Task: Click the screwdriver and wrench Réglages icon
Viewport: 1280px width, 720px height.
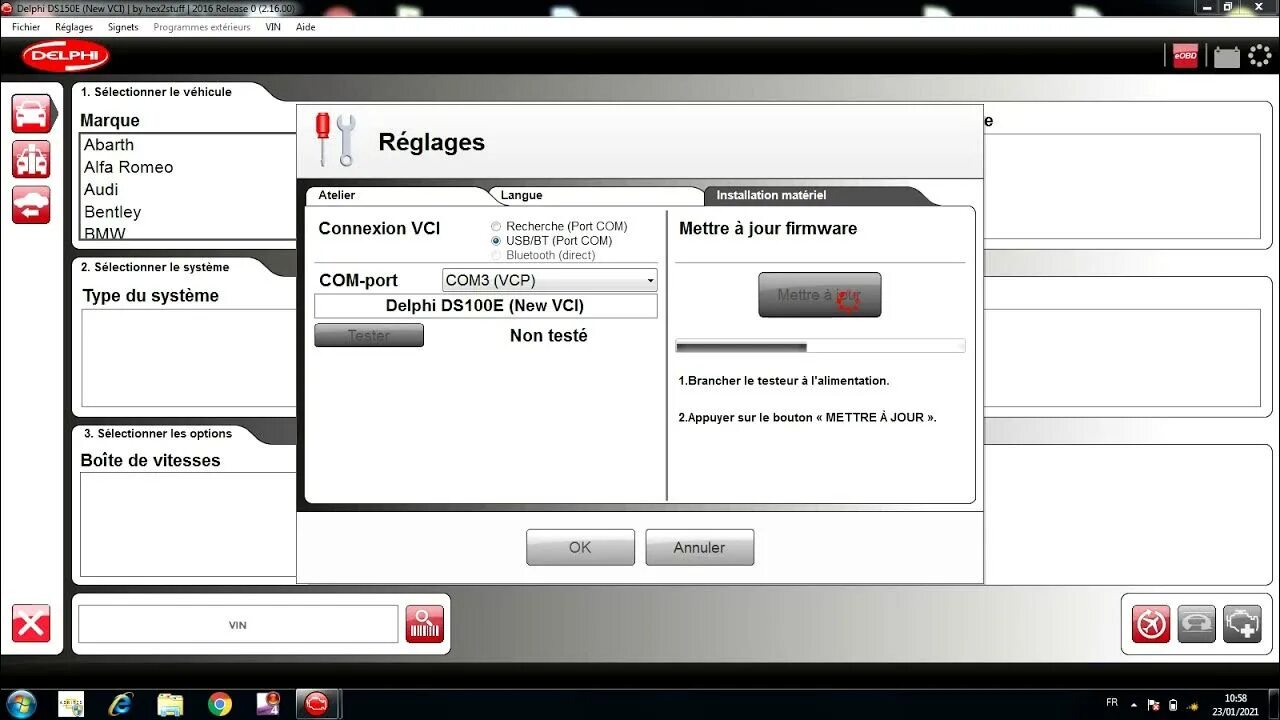Action: point(336,140)
